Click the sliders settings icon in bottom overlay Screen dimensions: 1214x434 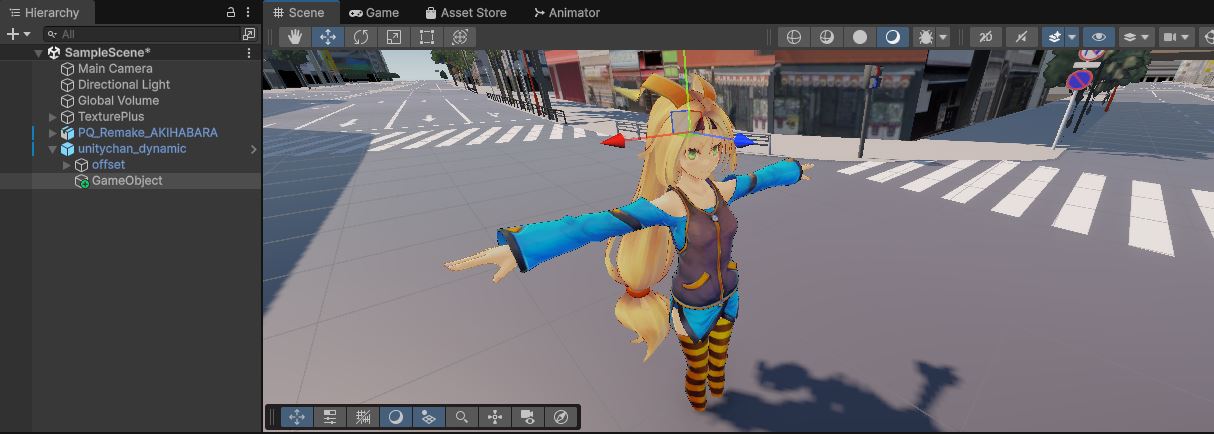(330, 417)
